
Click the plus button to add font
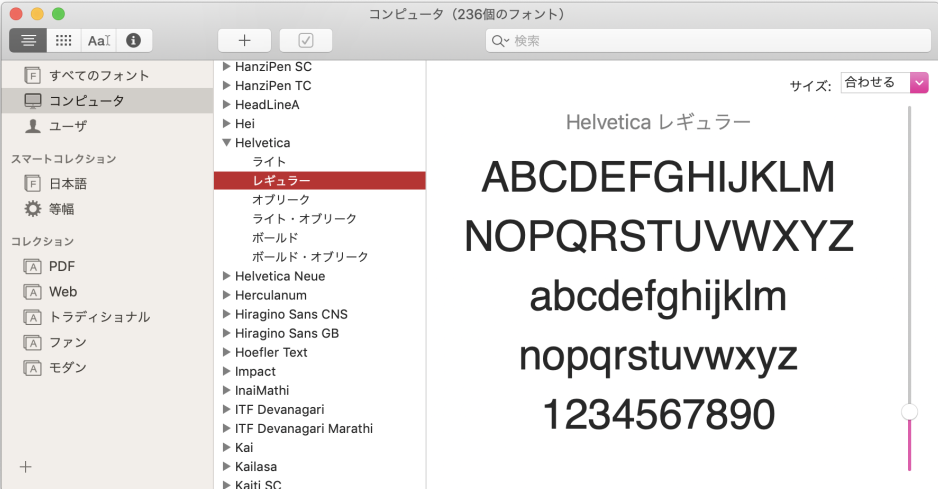[244, 41]
